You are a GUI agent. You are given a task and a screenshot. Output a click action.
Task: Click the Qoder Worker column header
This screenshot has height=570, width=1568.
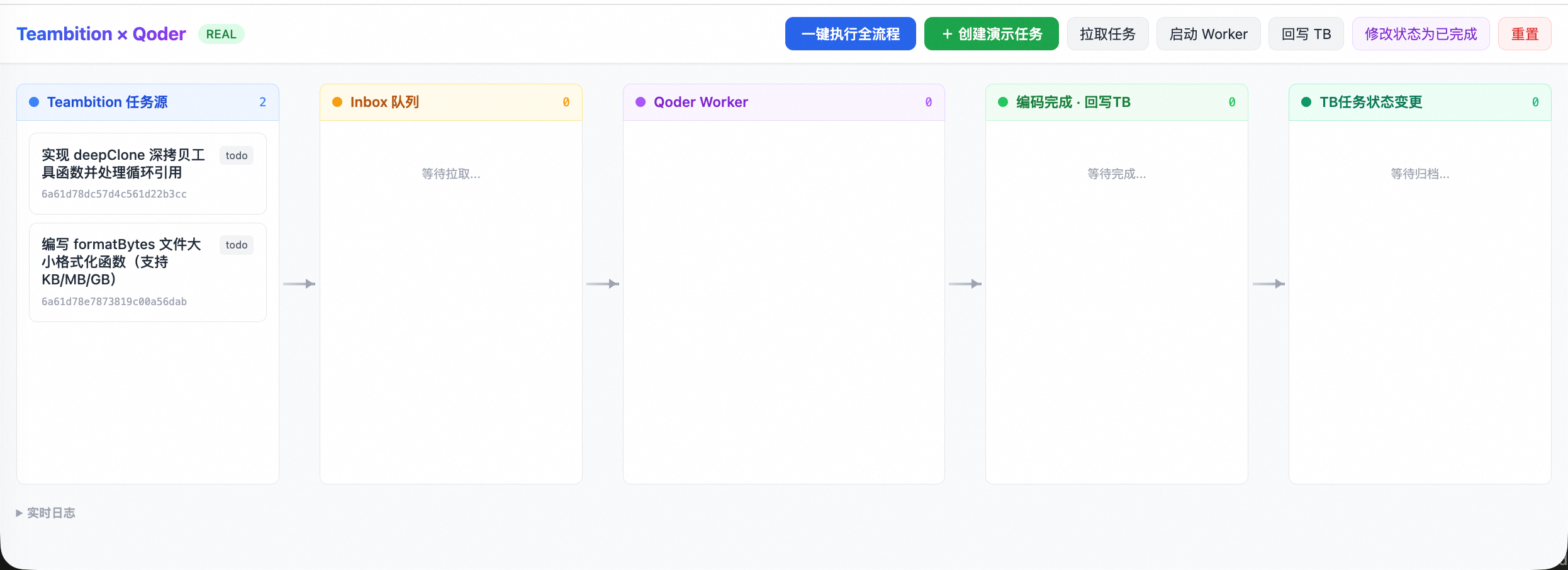(x=784, y=102)
